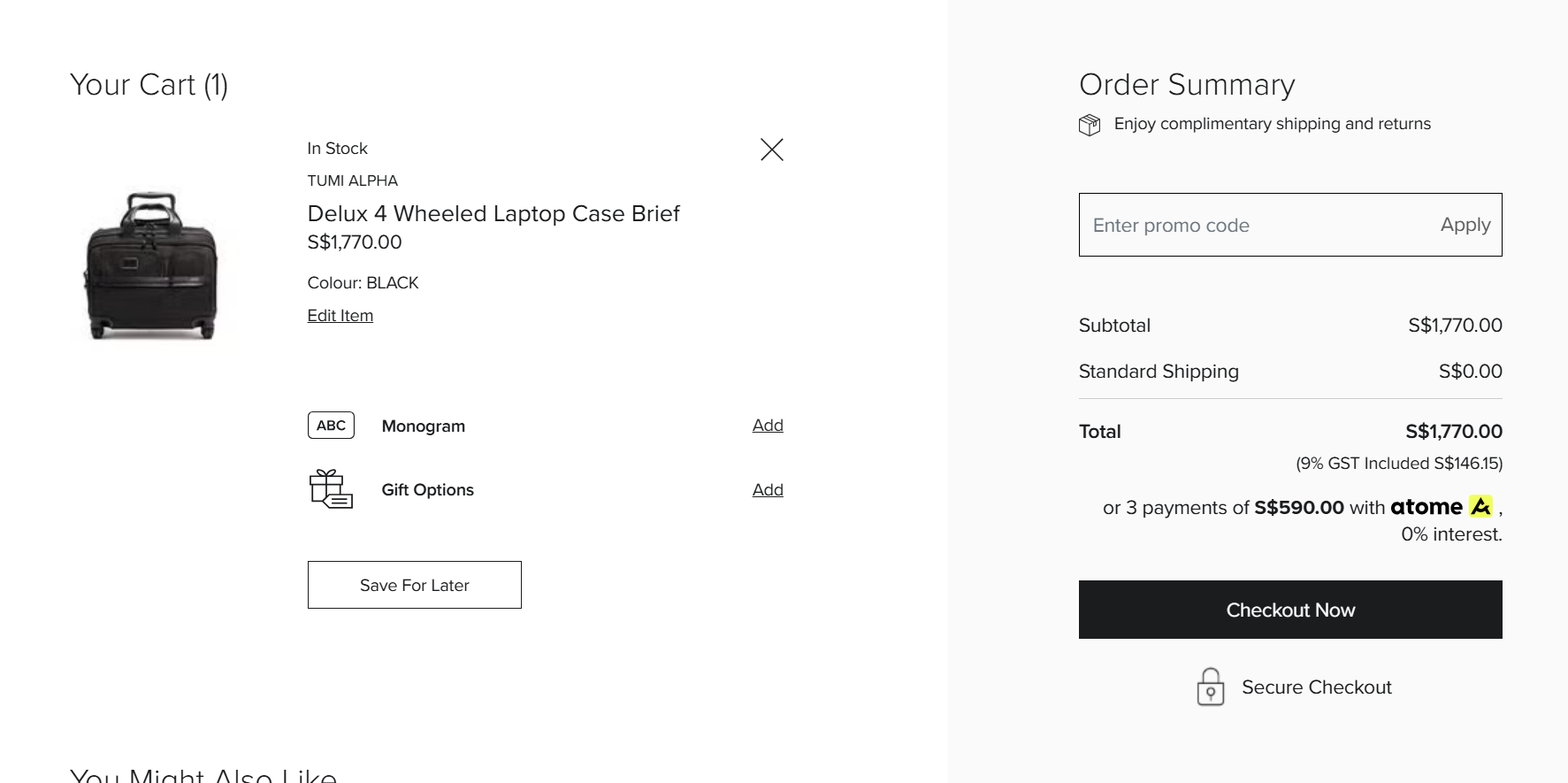The width and height of the screenshot is (1568, 783).
Task: Click the Atome logo icon
Action: [x=1480, y=507]
